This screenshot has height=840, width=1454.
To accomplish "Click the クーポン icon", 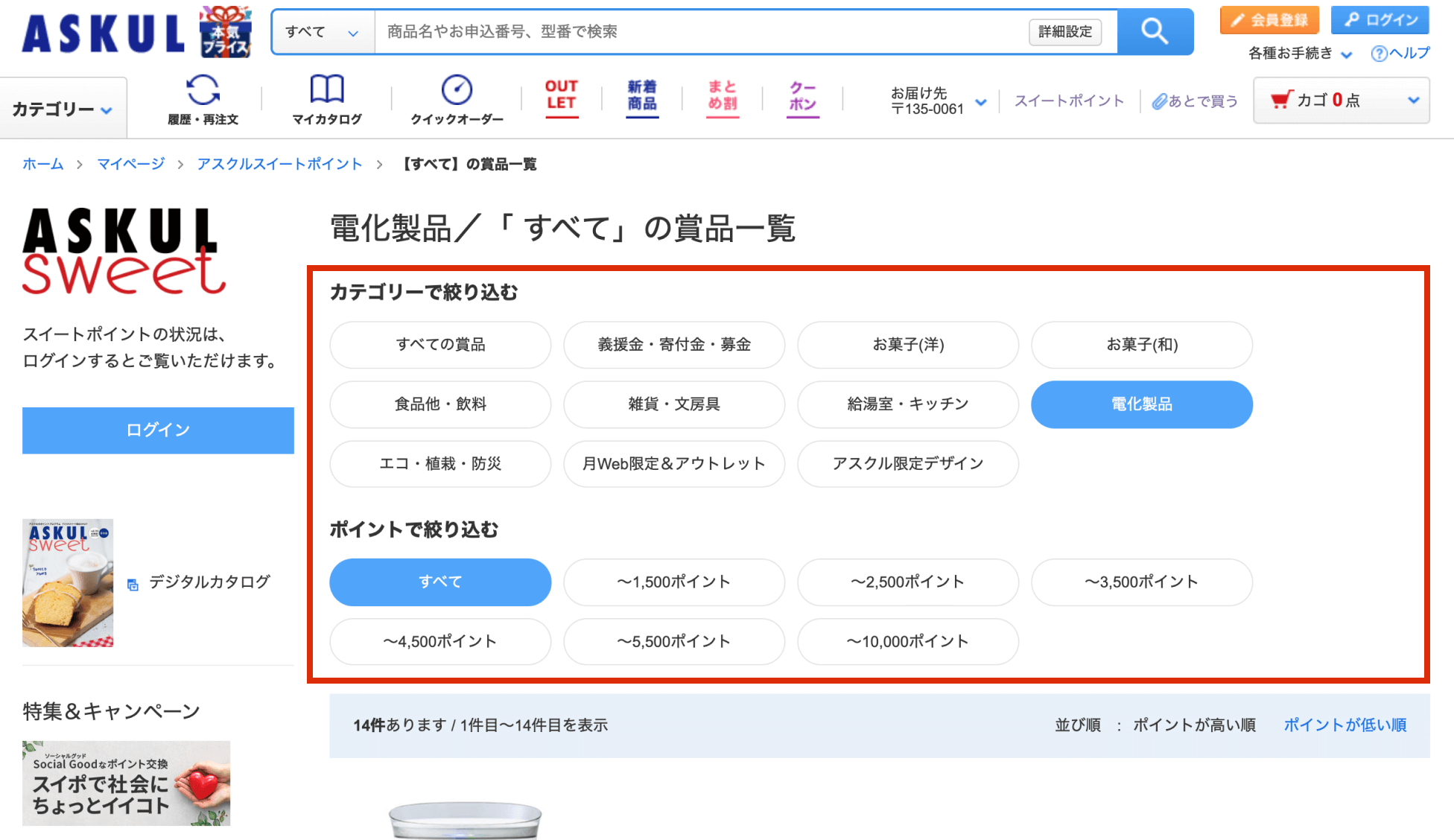I will 802,97.
